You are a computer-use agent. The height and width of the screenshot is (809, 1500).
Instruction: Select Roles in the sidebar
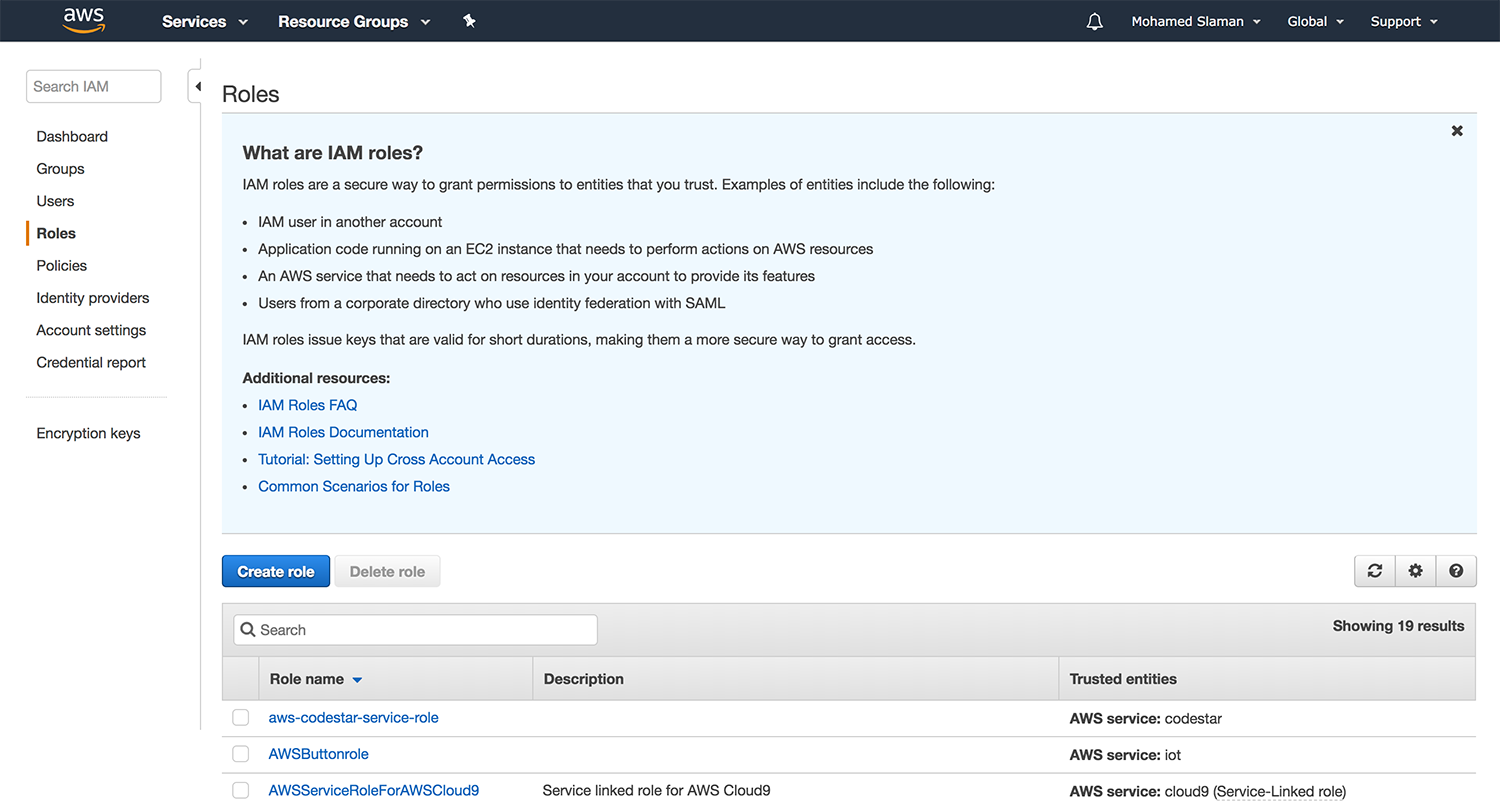coord(56,233)
